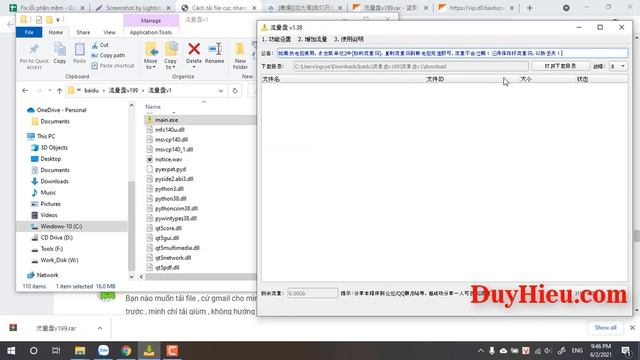Open the Application Tools tab
This screenshot has width=640, height=360.
point(151,32)
